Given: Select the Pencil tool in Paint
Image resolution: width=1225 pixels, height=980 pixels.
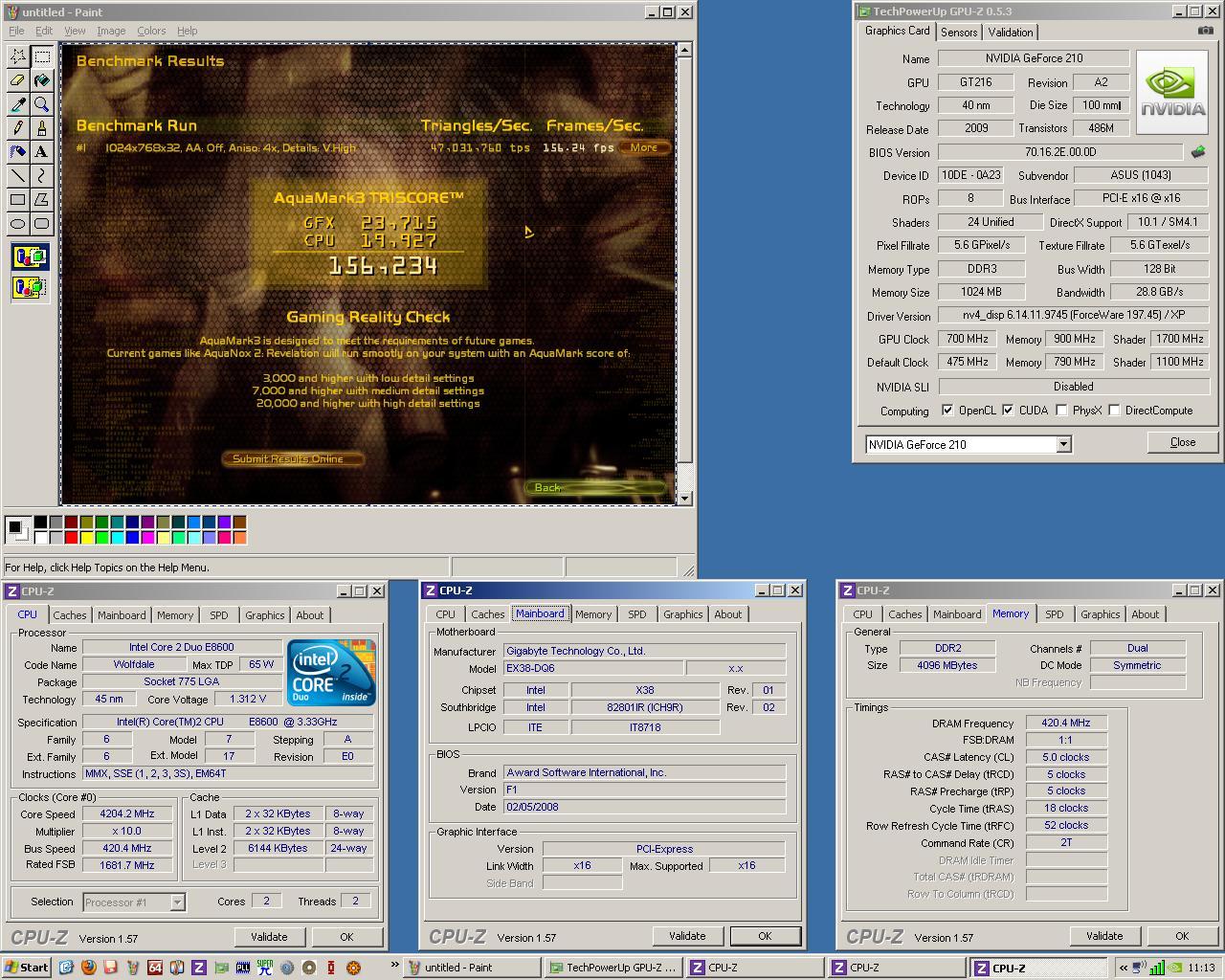Looking at the screenshot, I should (x=17, y=128).
